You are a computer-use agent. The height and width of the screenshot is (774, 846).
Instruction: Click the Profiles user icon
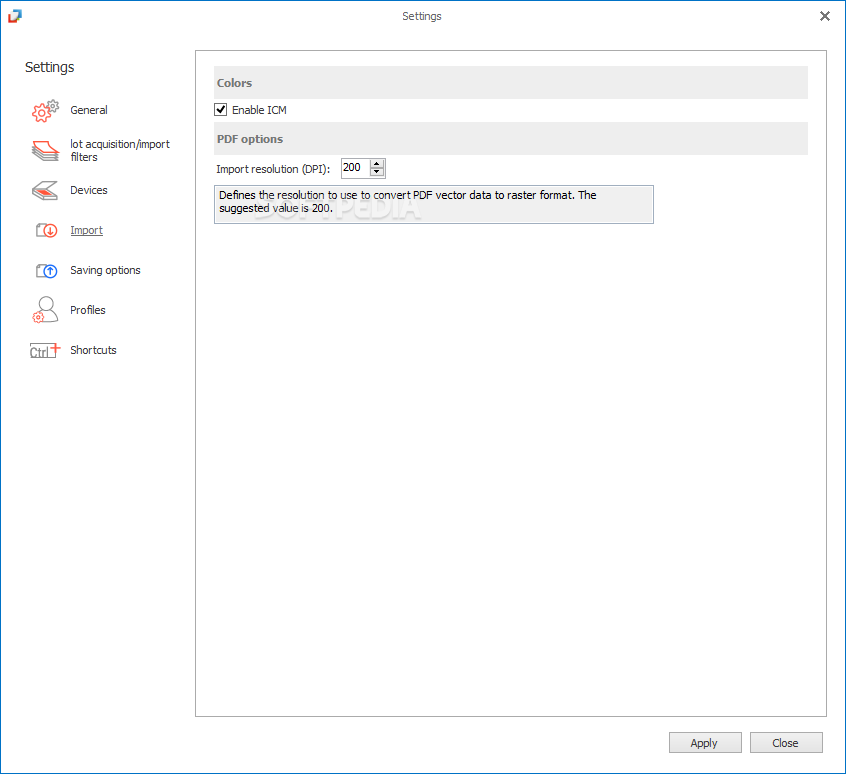click(x=45, y=310)
